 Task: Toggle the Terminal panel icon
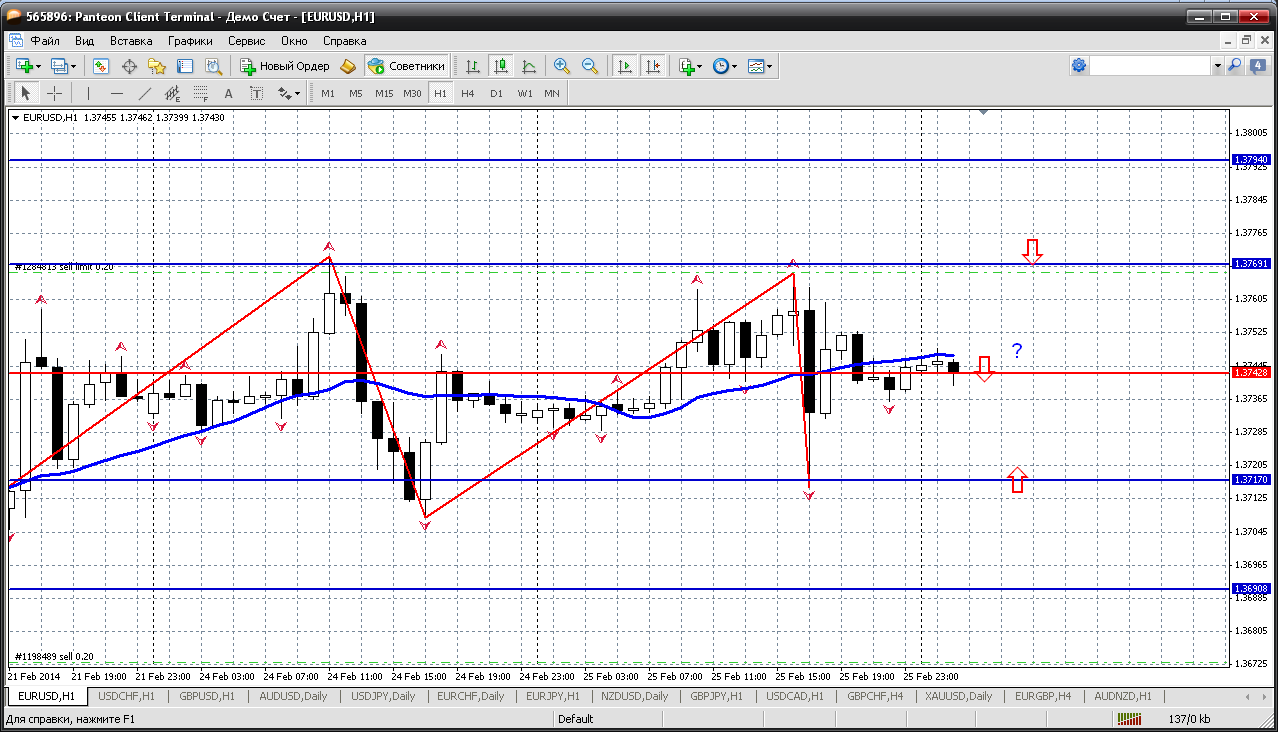pos(185,66)
